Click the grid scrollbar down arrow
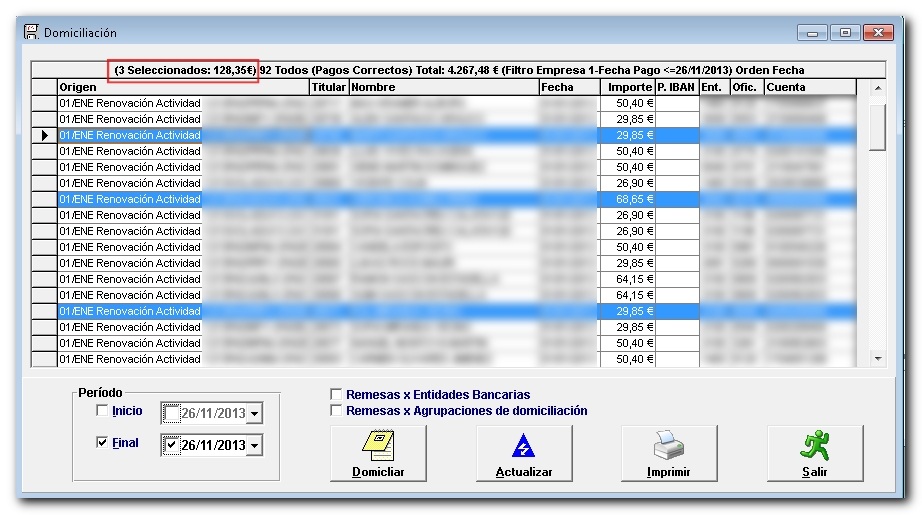922x515 pixels. 878,359
